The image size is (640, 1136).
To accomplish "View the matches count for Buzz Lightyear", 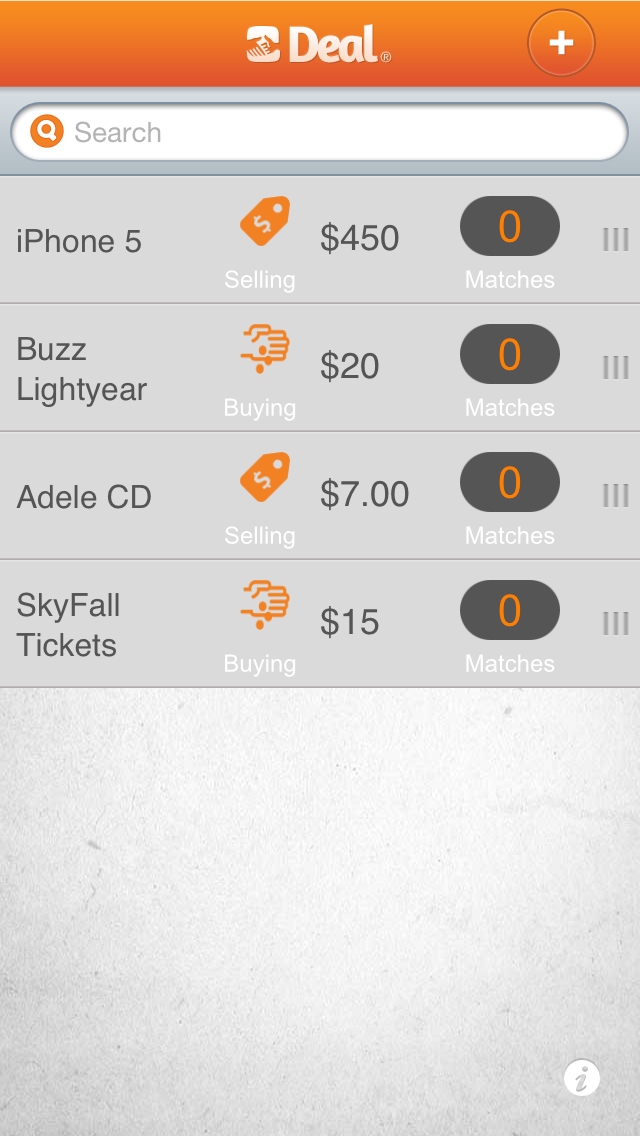I will tap(510, 354).
